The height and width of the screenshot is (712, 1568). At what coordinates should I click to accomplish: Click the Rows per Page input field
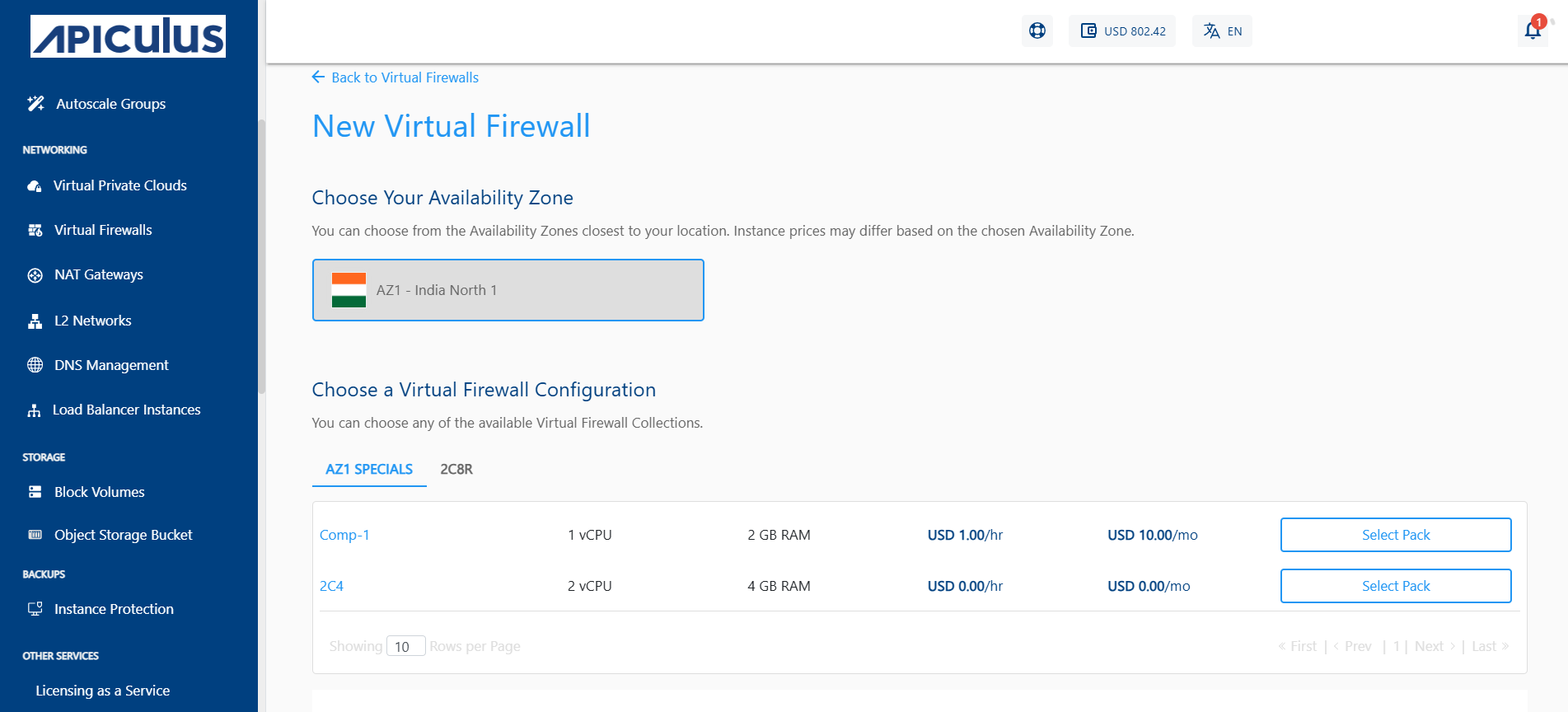(x=406, y=646)
